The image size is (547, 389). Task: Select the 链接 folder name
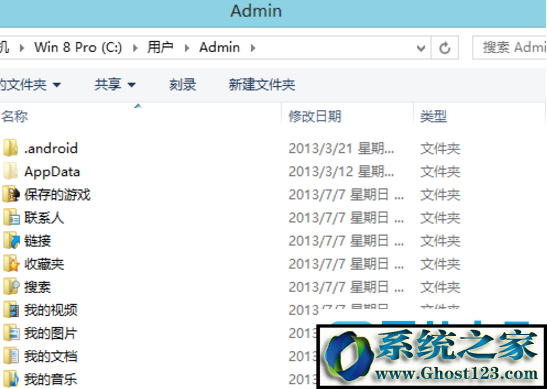pyautogui.click(x=37, y=241)
